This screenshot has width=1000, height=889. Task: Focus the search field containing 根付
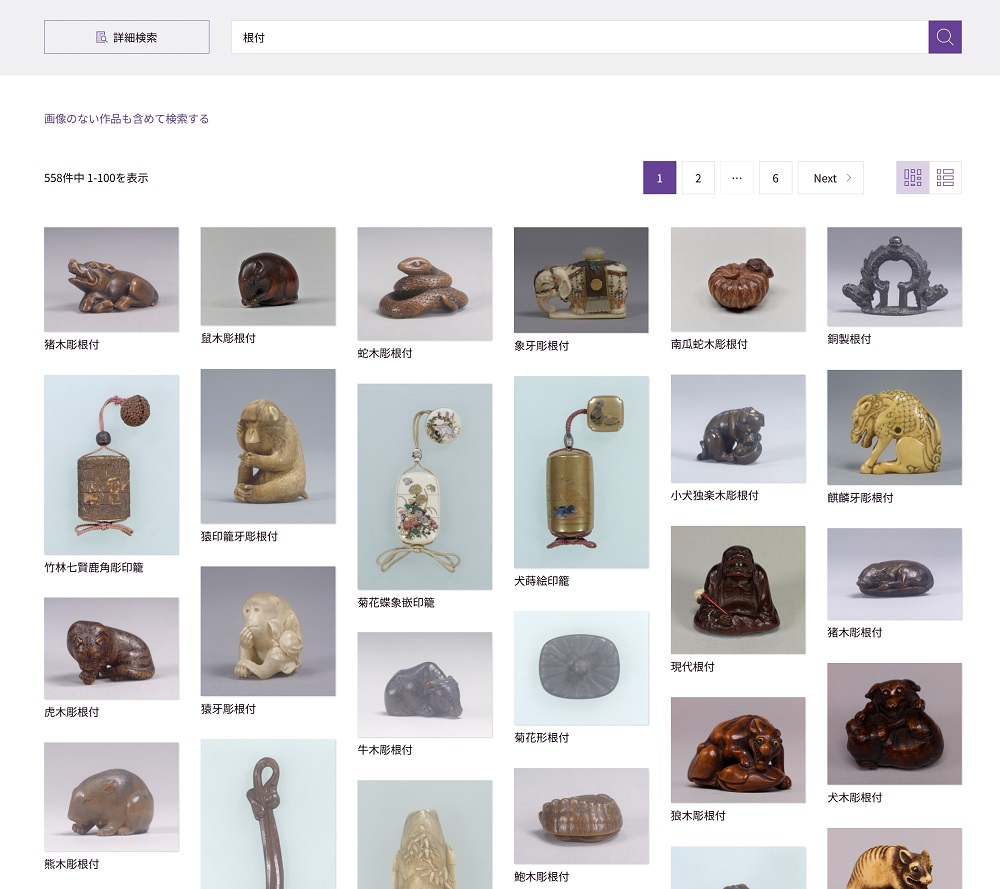(x=579, y=37)
